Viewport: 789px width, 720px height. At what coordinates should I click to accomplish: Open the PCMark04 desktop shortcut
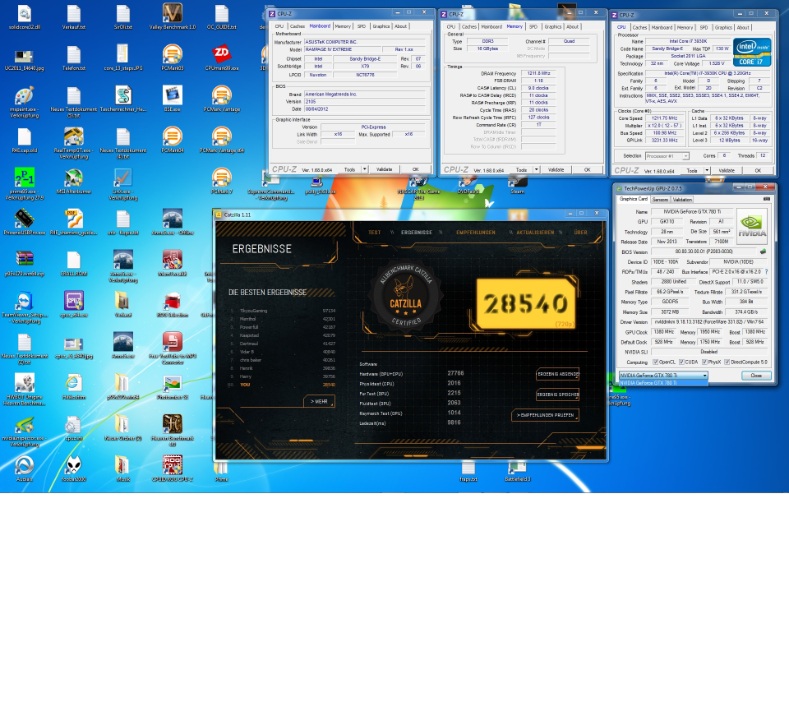tap(172, 139)
